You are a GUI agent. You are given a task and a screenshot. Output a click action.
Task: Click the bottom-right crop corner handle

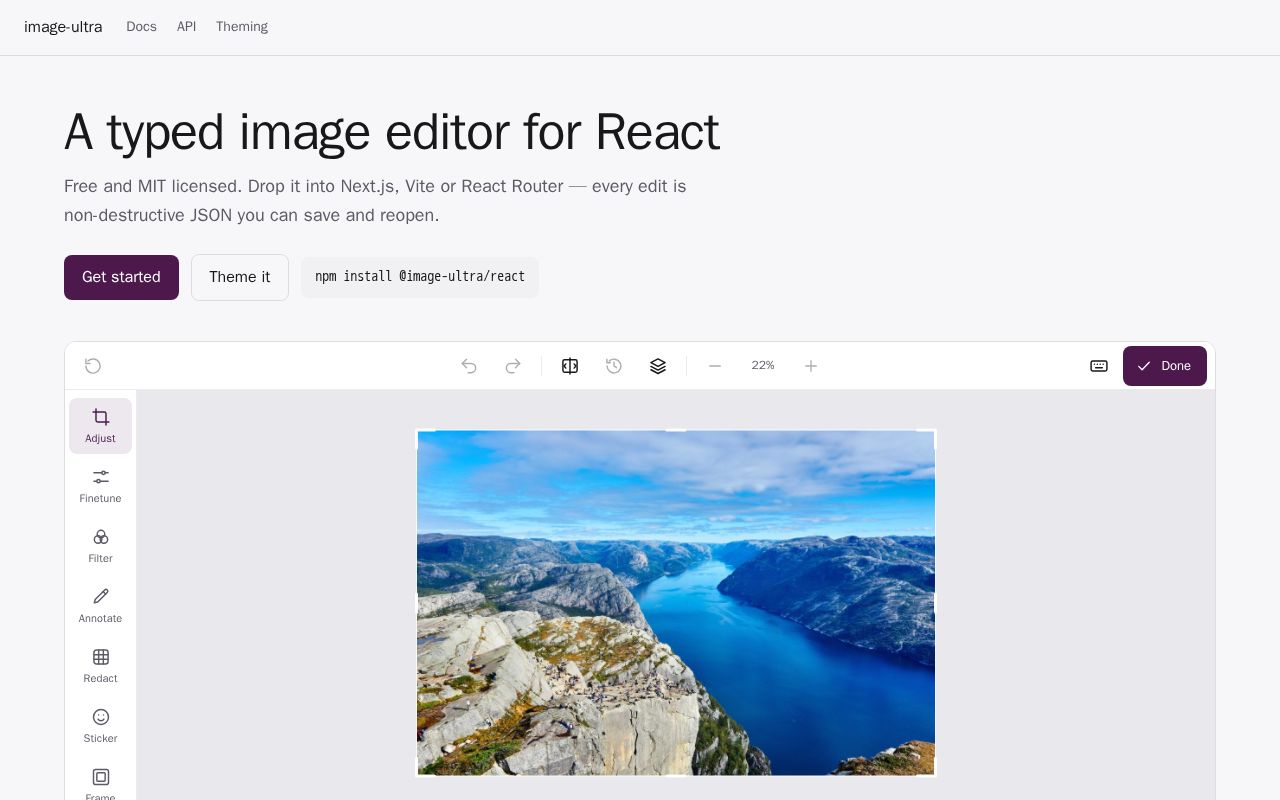(x=934, y=775)
